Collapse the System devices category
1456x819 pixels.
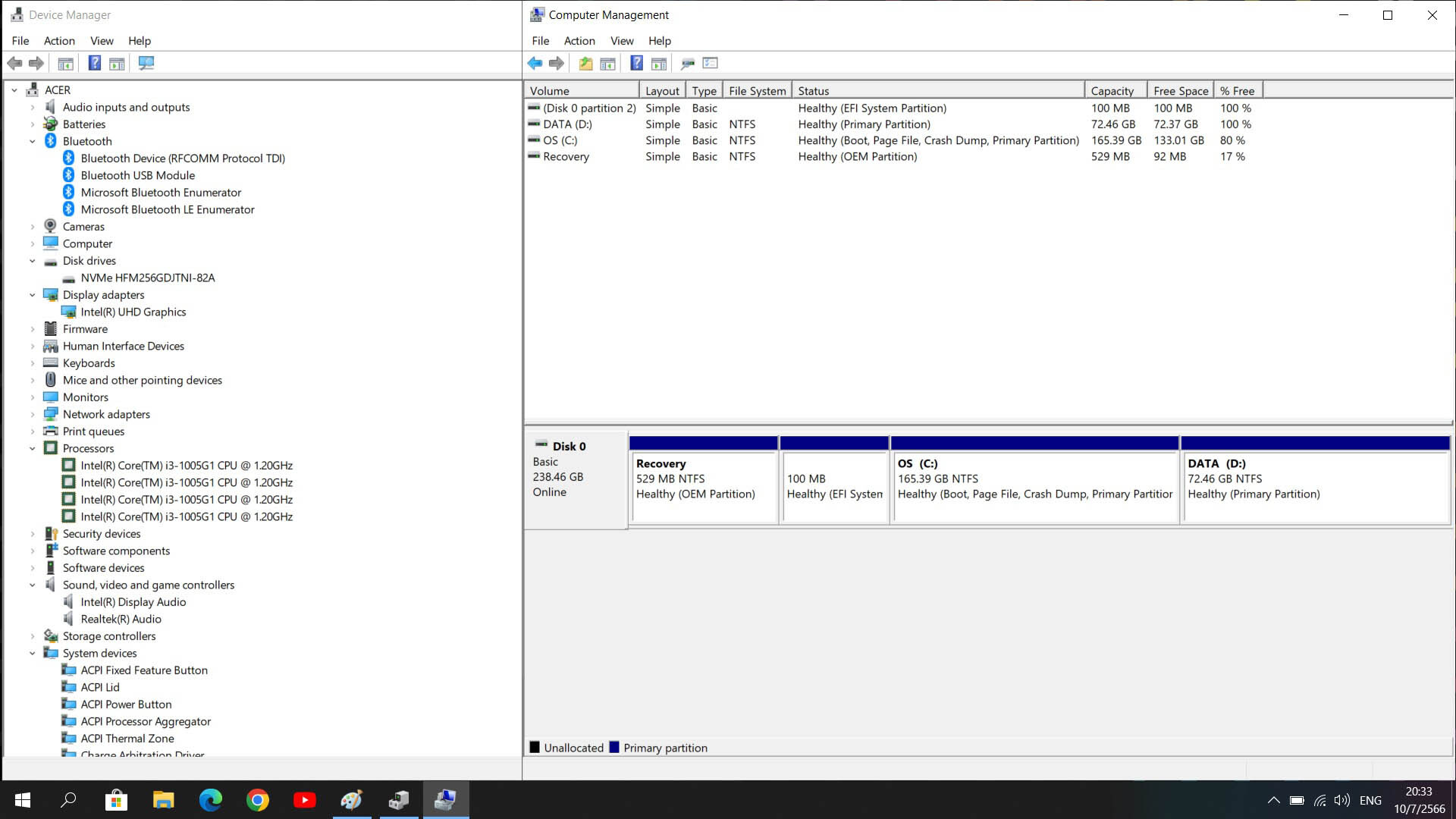(33, 654)
